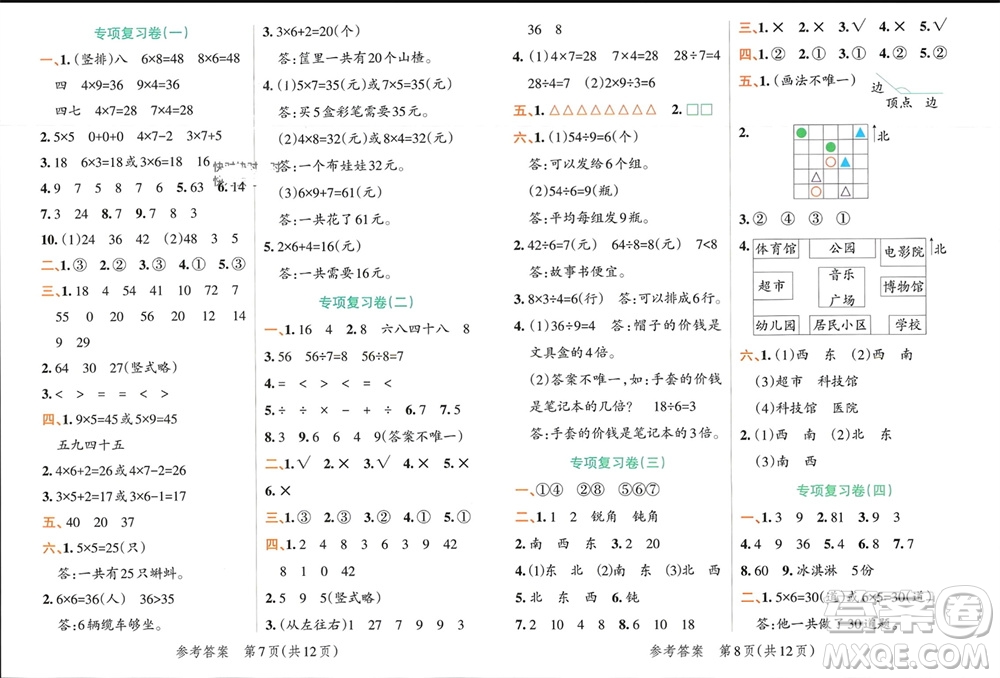Click the equation (2)54÷6=9(瓶)
Image resolution: width=1000 pixels, height=678 pixels.
coord(574,191)
